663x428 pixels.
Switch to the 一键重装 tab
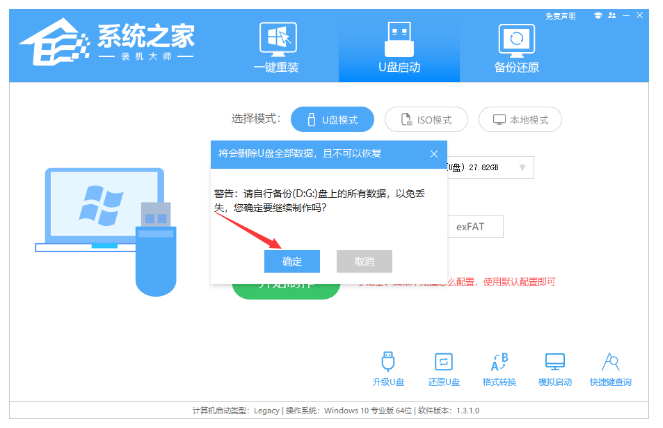pos(277,48)
